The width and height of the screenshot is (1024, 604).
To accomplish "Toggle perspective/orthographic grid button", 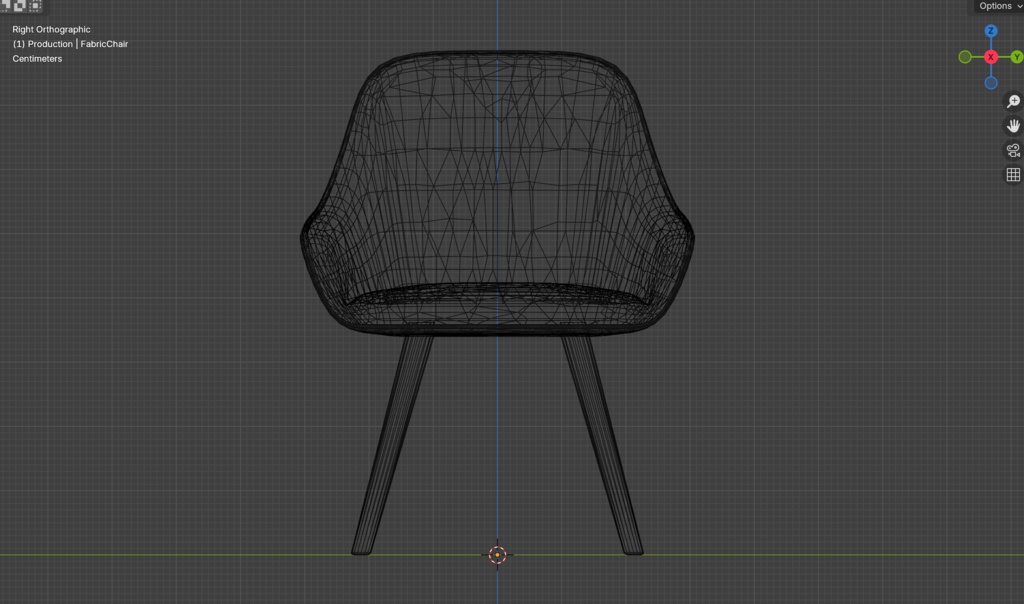I will 1013,174.
